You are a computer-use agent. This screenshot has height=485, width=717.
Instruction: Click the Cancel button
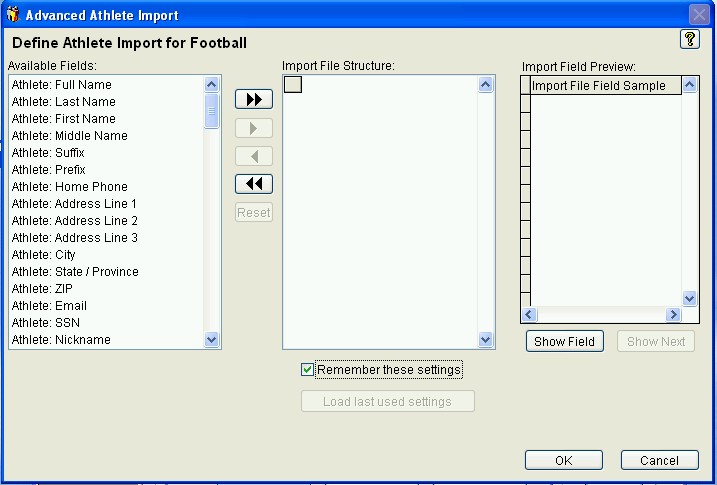(659, 460)
